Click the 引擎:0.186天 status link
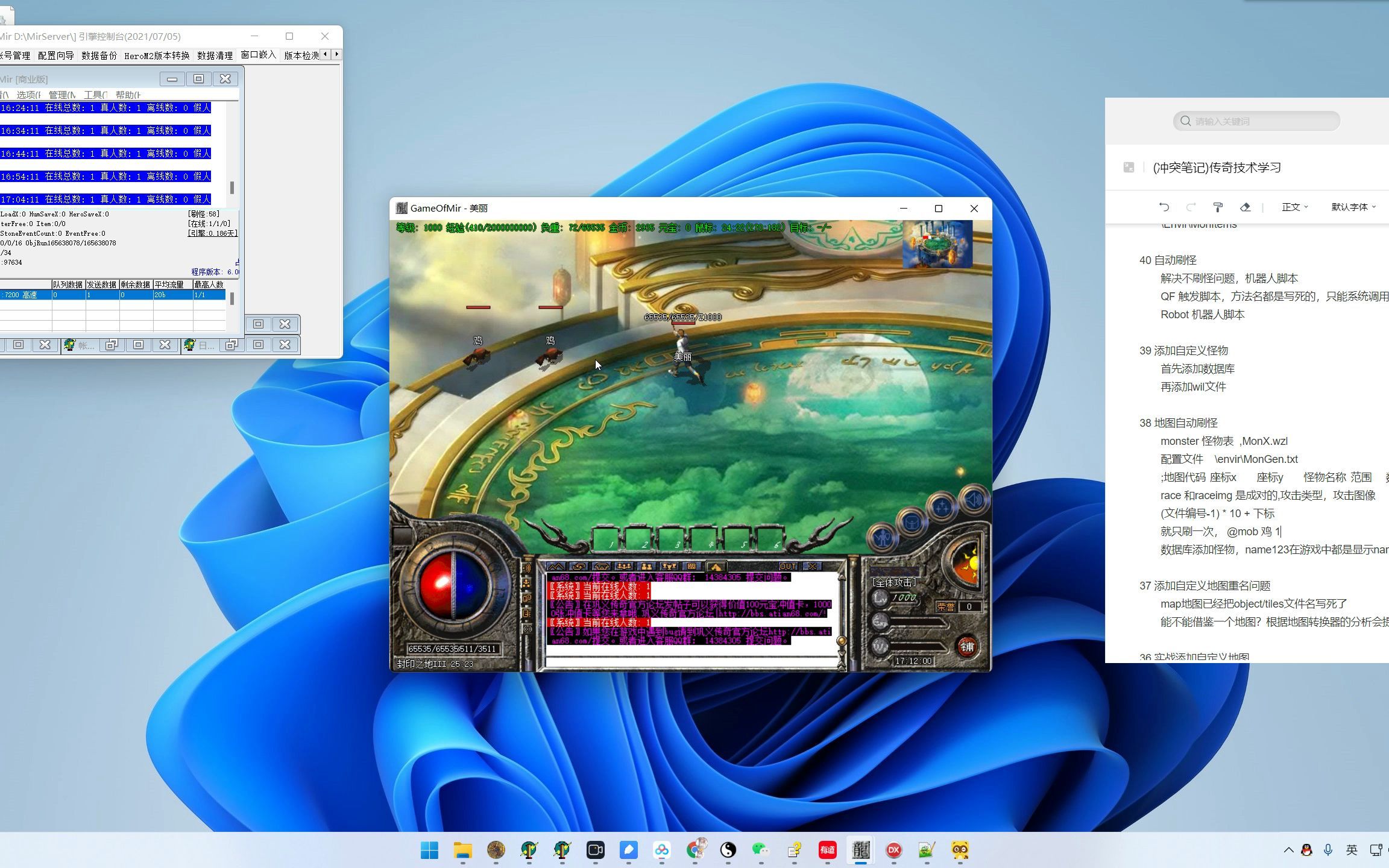Screen dimensions: 1389x868 213,233
